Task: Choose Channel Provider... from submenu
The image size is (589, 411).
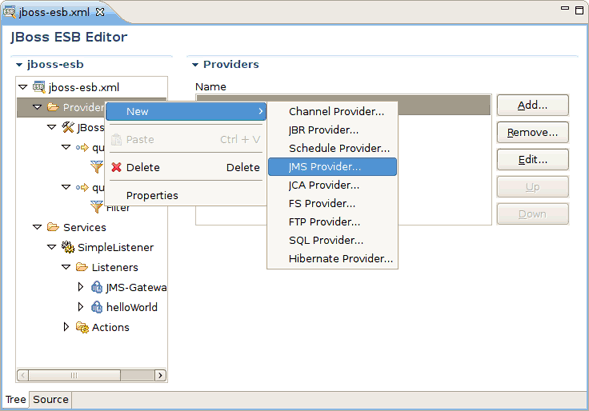Action: (x=332, y=111)
